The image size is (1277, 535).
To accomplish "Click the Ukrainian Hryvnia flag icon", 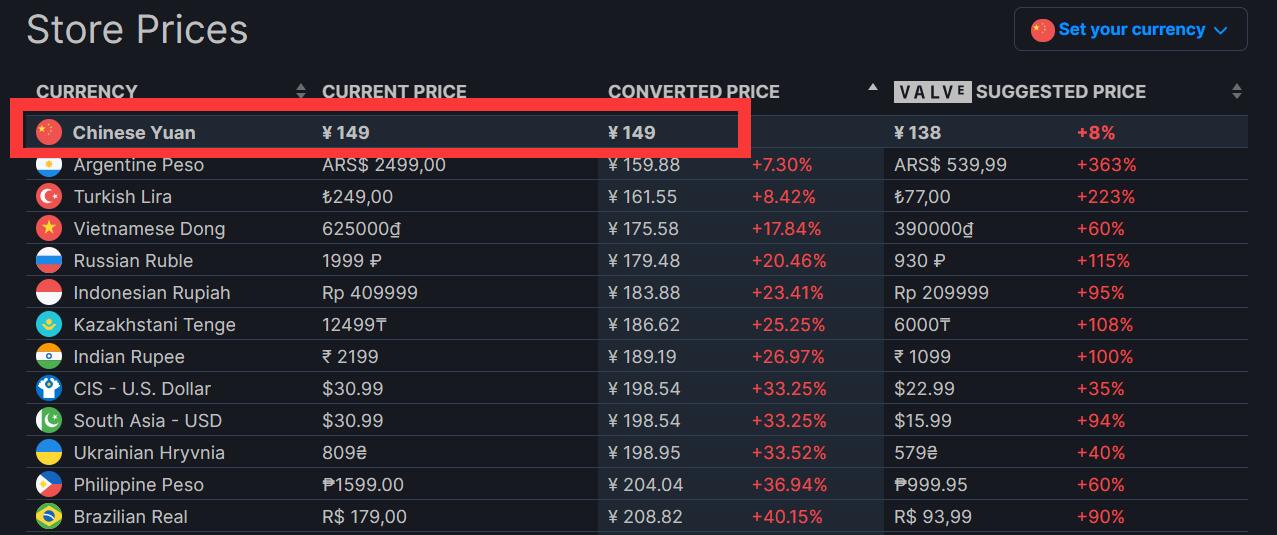I will point(49,453).
